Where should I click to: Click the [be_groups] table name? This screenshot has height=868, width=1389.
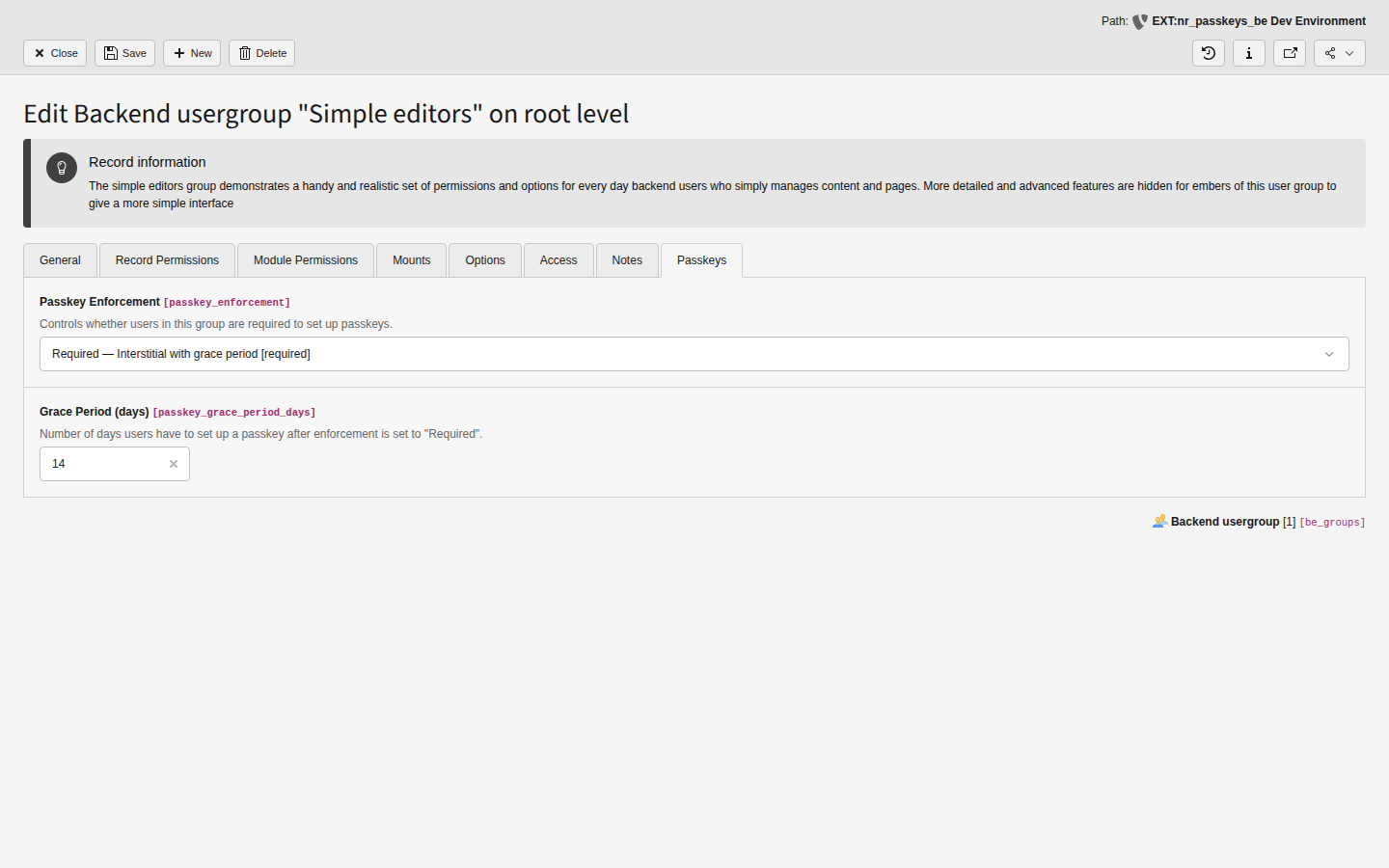point(1332,523)
